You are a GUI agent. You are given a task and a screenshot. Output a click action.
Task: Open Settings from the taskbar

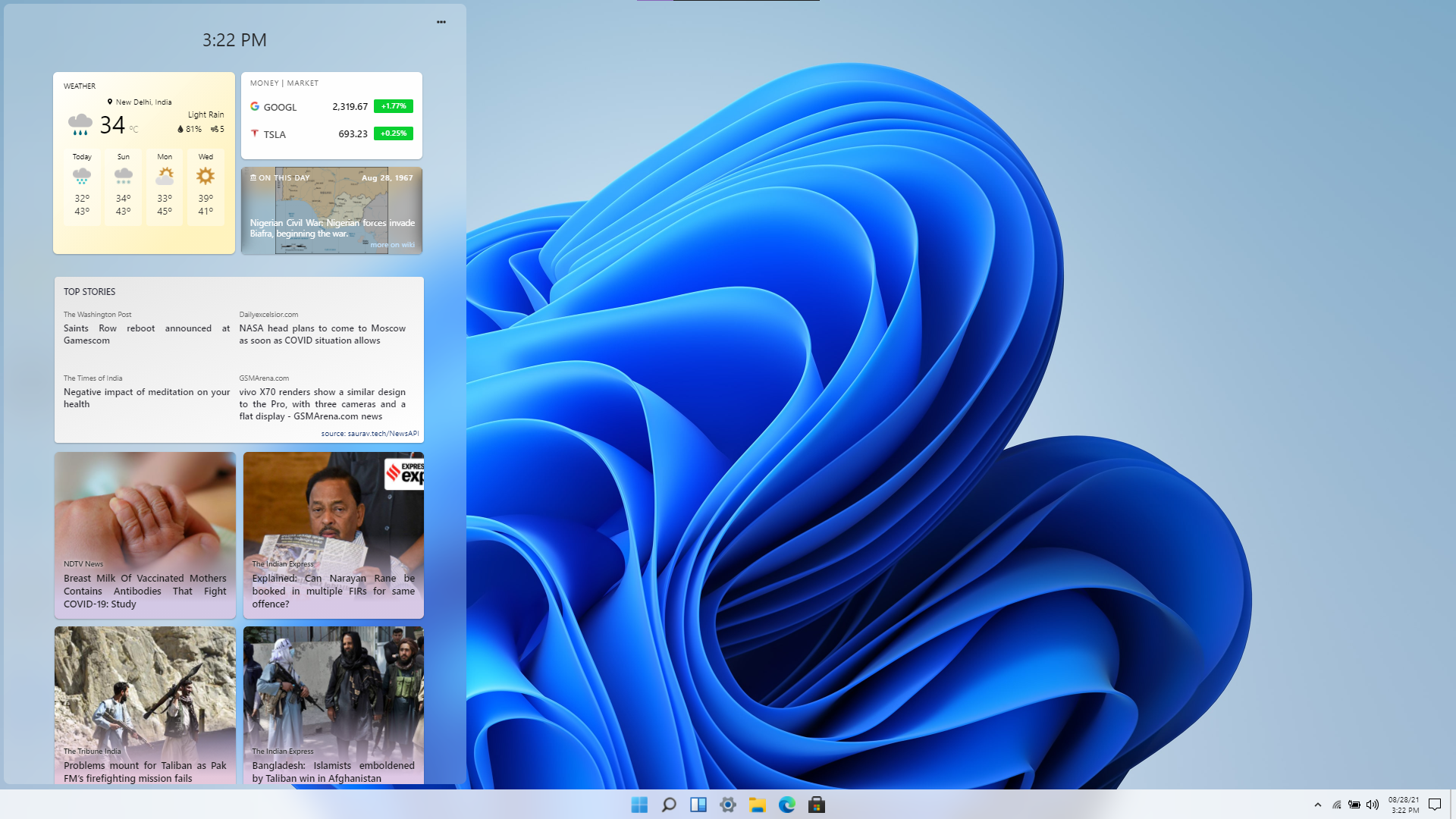[727, 805]
